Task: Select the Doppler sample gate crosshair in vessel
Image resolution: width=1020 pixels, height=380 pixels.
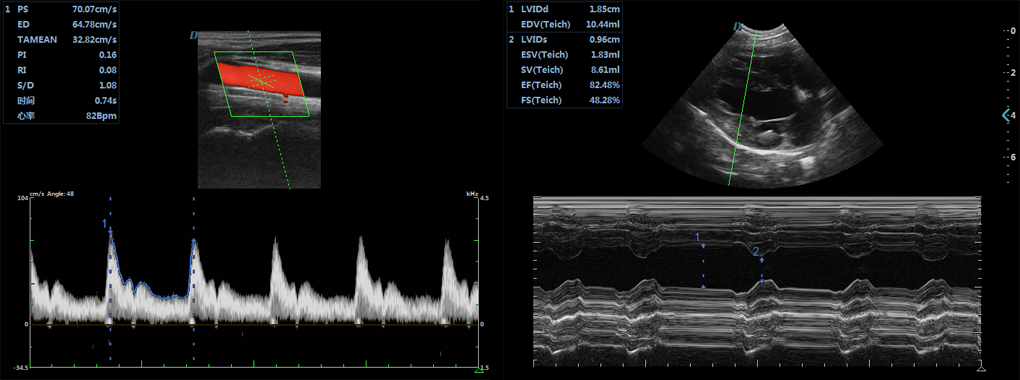Action: tap(262, 81)
